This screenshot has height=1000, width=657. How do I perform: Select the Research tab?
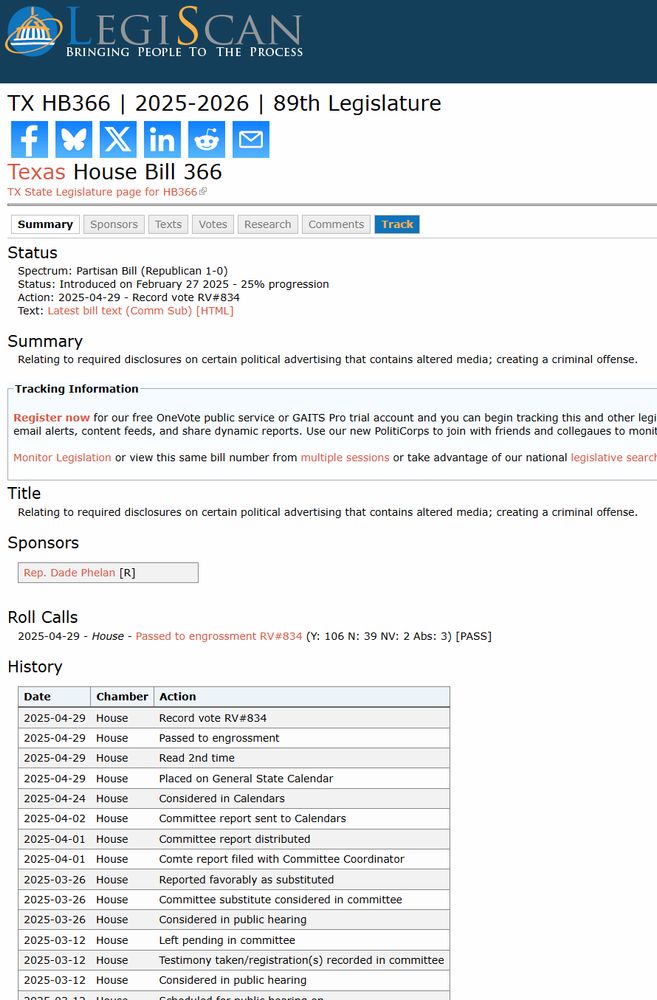[268, 224]
